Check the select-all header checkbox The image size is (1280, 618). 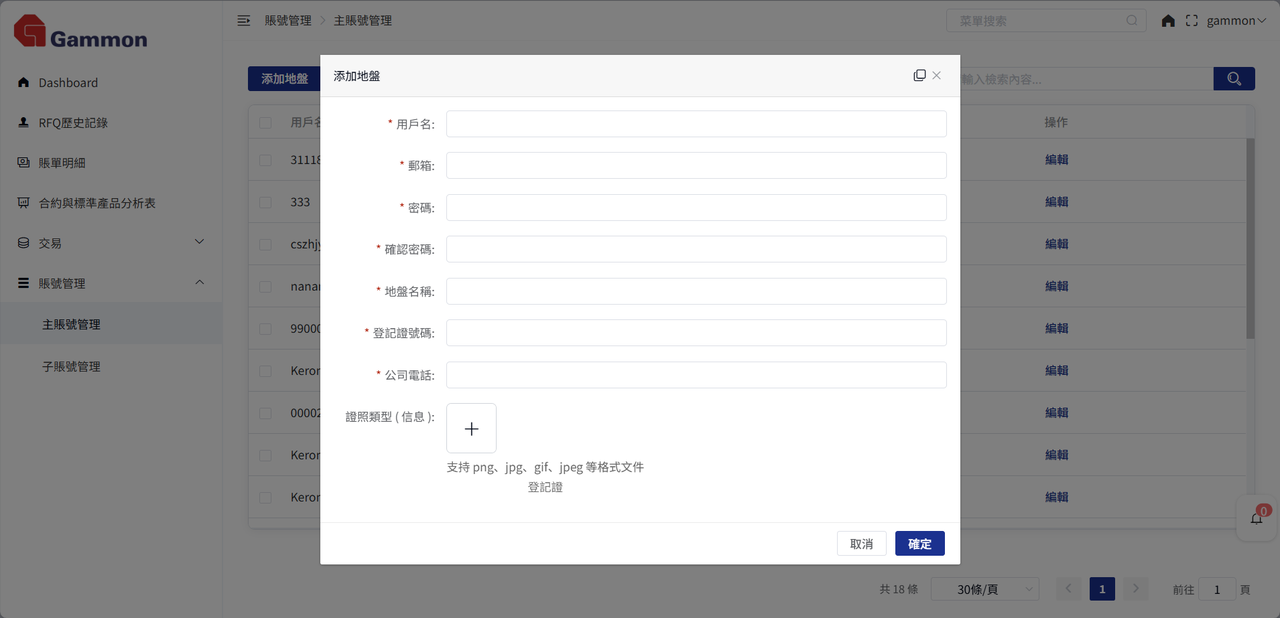coord(265,123)
